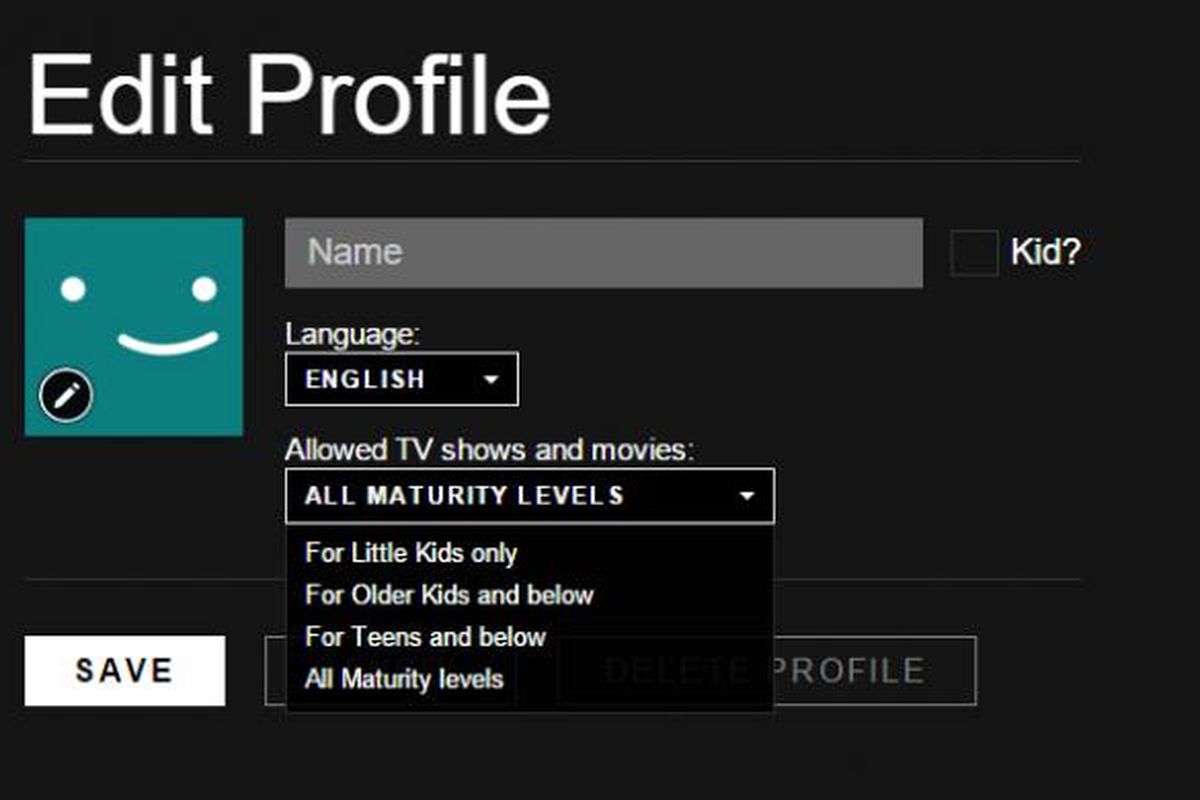Choose "For Little Kids only" option

tap(411, 553)
